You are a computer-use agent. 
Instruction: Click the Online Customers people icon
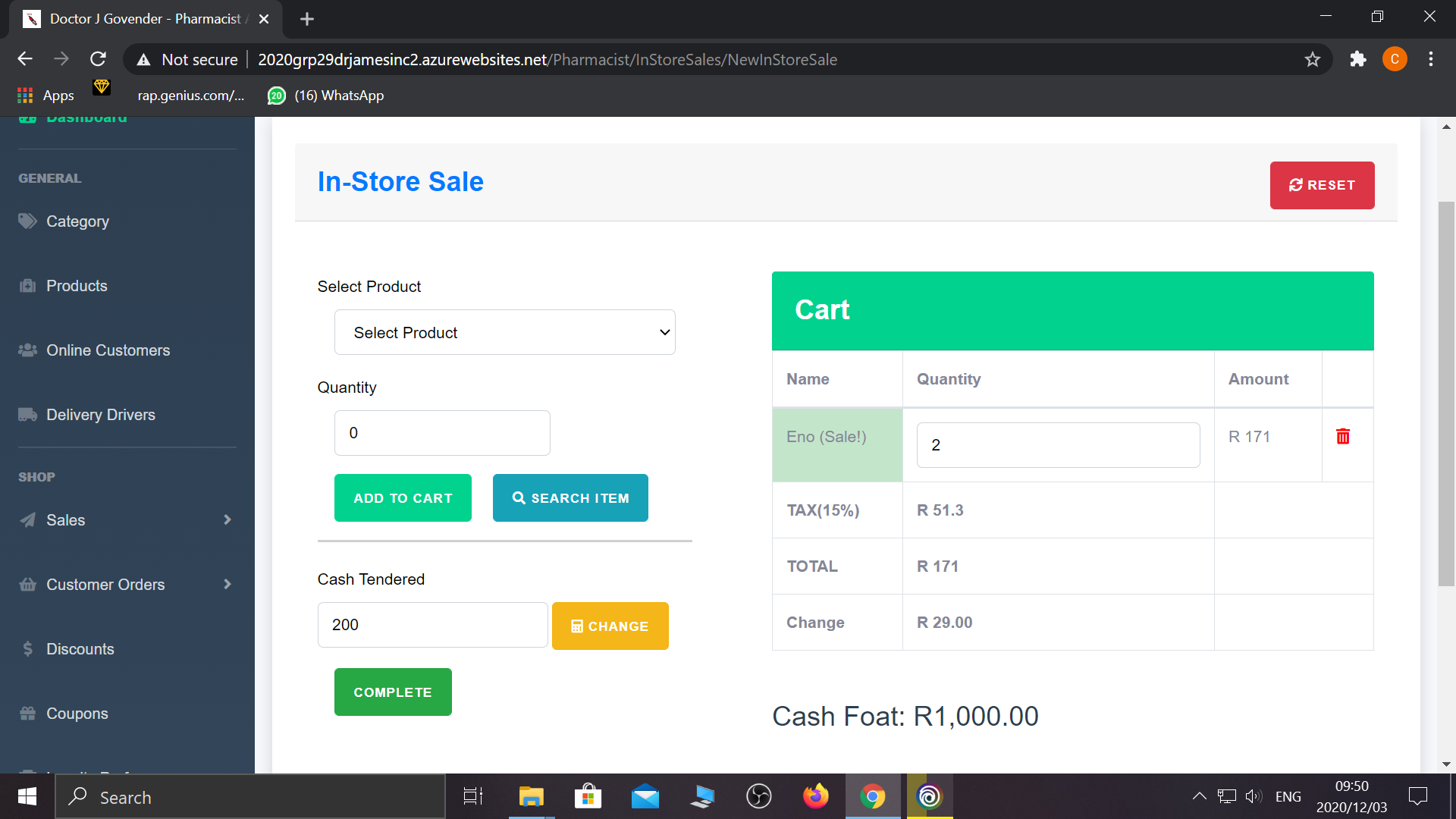28,350
